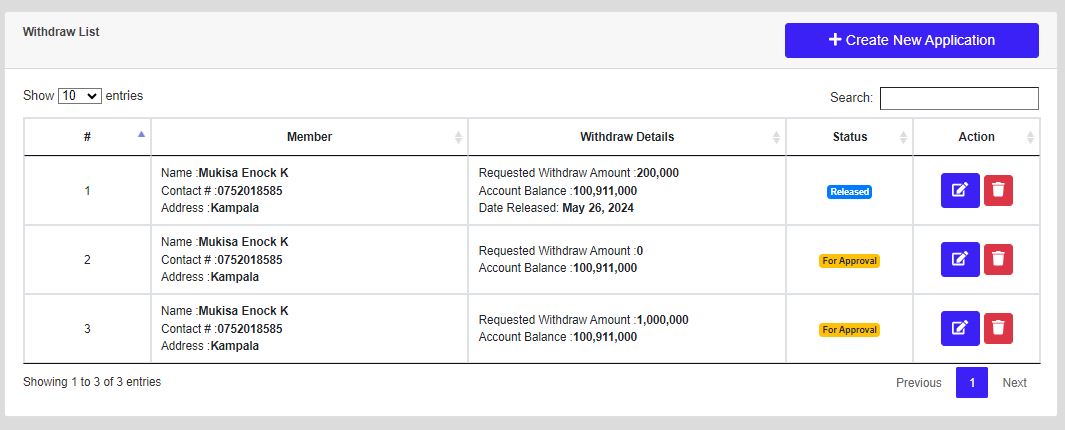Edit the 200,000 withdraw request in row 1
The height and width of the screenshot is (430, 1065).
click(x=959, y=190)
